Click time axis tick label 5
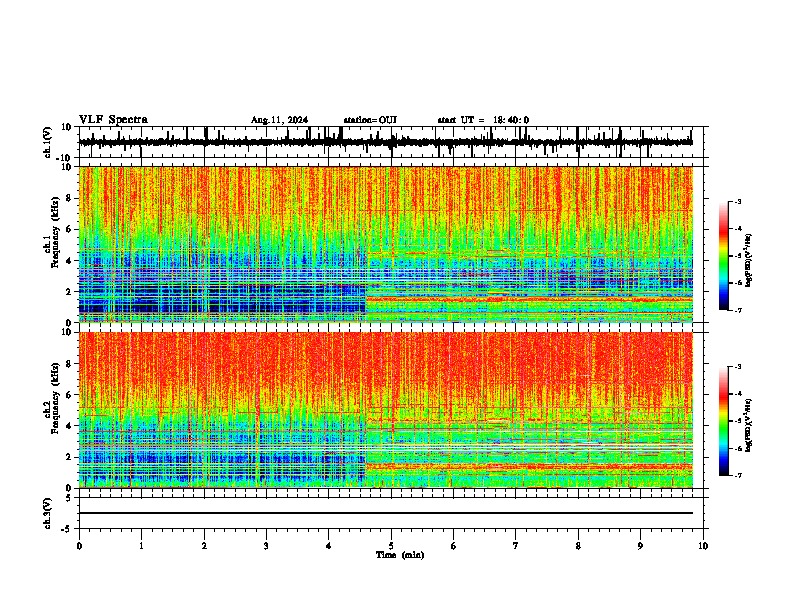This screenshot has height=612, width=792. (391, 546)
